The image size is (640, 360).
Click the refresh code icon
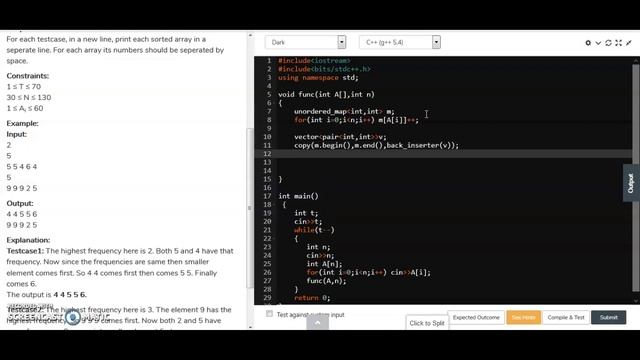[608, 42]
